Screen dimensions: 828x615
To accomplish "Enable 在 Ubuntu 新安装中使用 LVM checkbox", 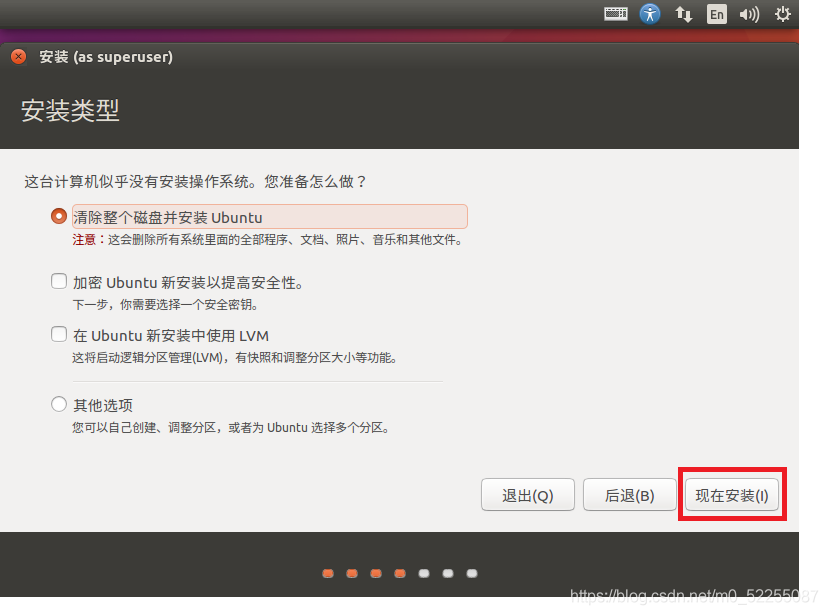I will click(59, 334).
